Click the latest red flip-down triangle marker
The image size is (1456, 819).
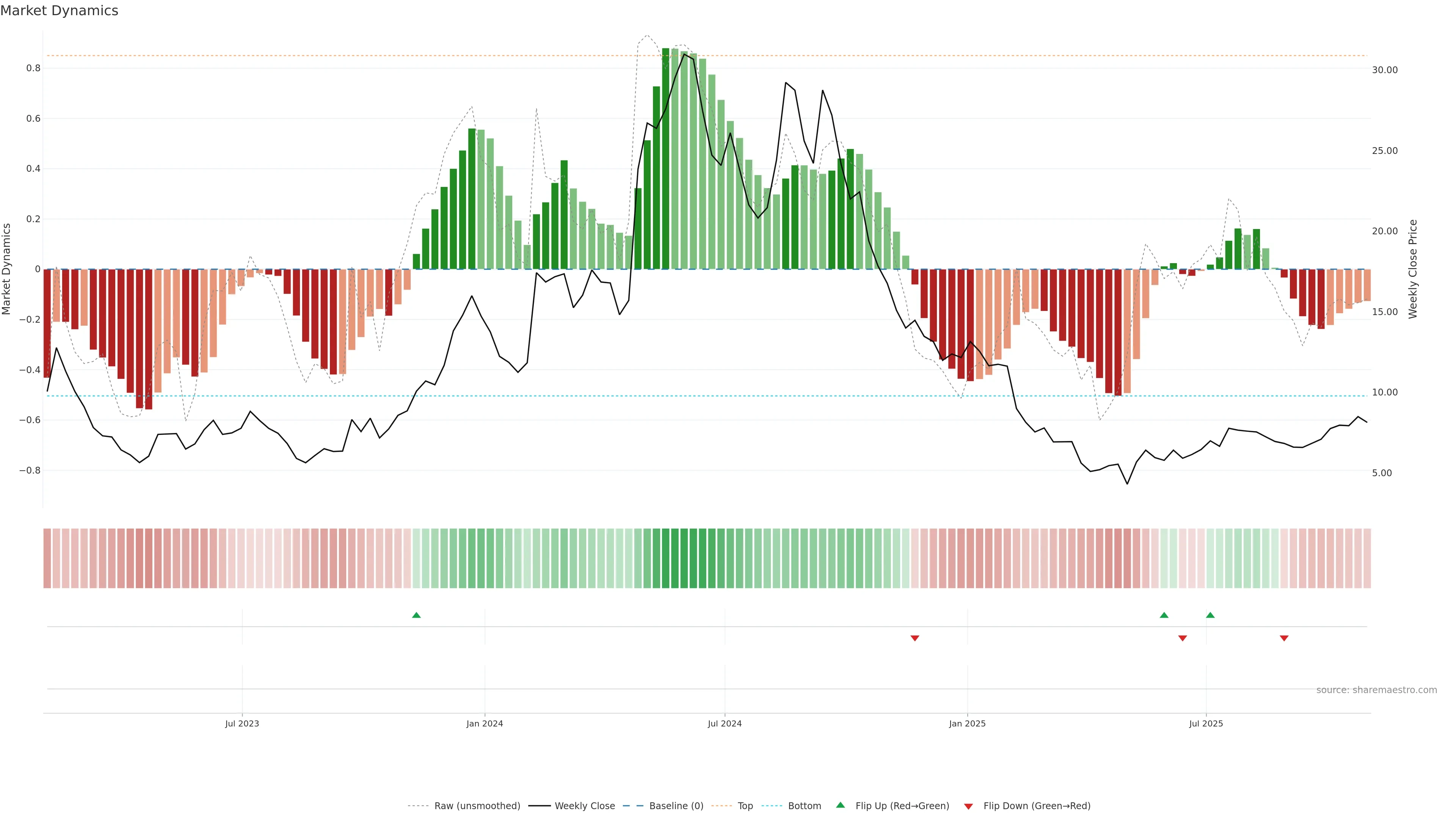pos(1283,638)
